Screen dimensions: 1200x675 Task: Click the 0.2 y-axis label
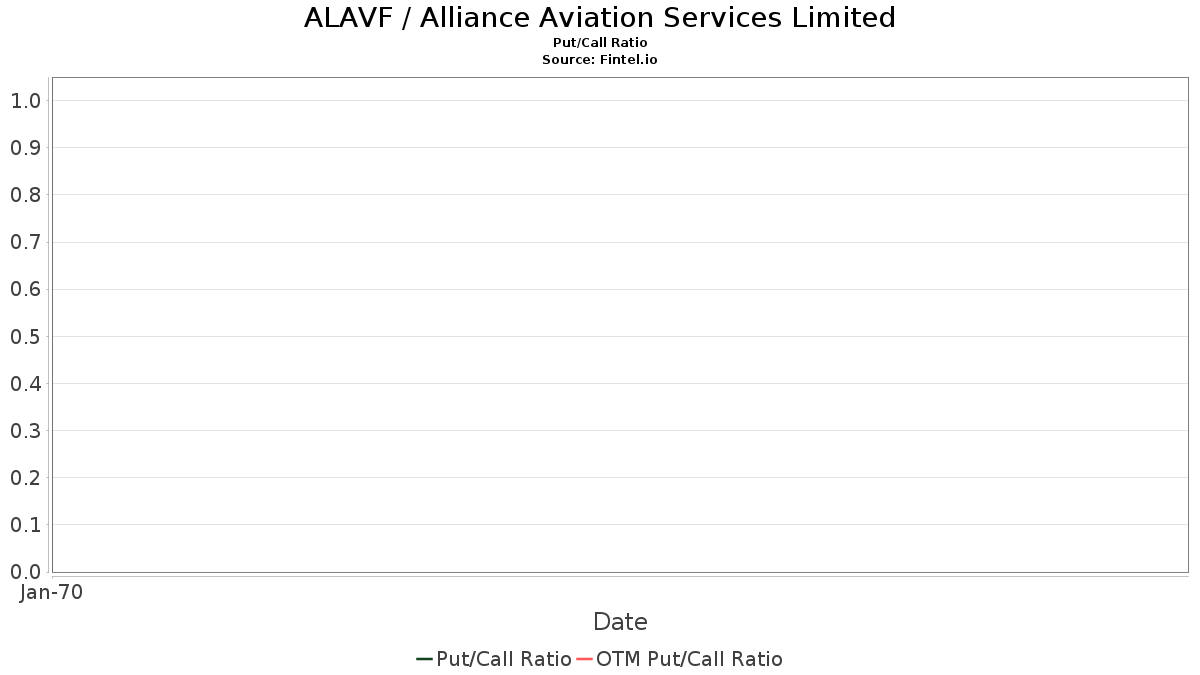coord(25,478)
